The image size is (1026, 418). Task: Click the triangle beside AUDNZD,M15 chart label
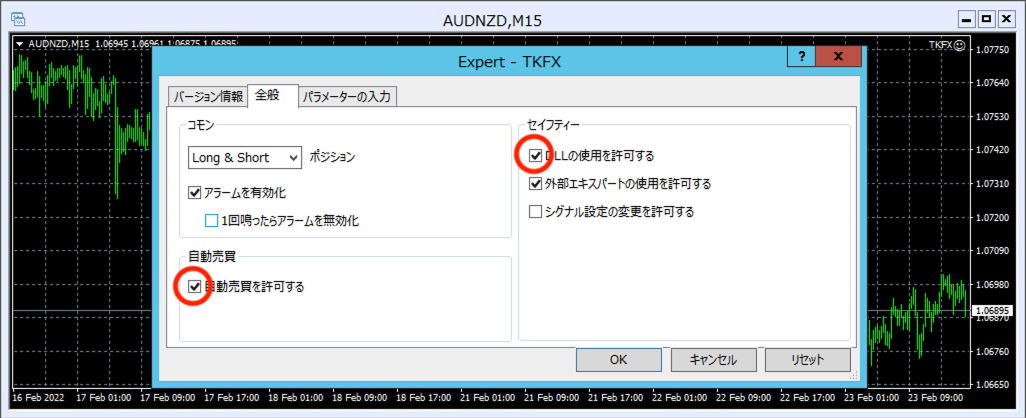(20, 44)
